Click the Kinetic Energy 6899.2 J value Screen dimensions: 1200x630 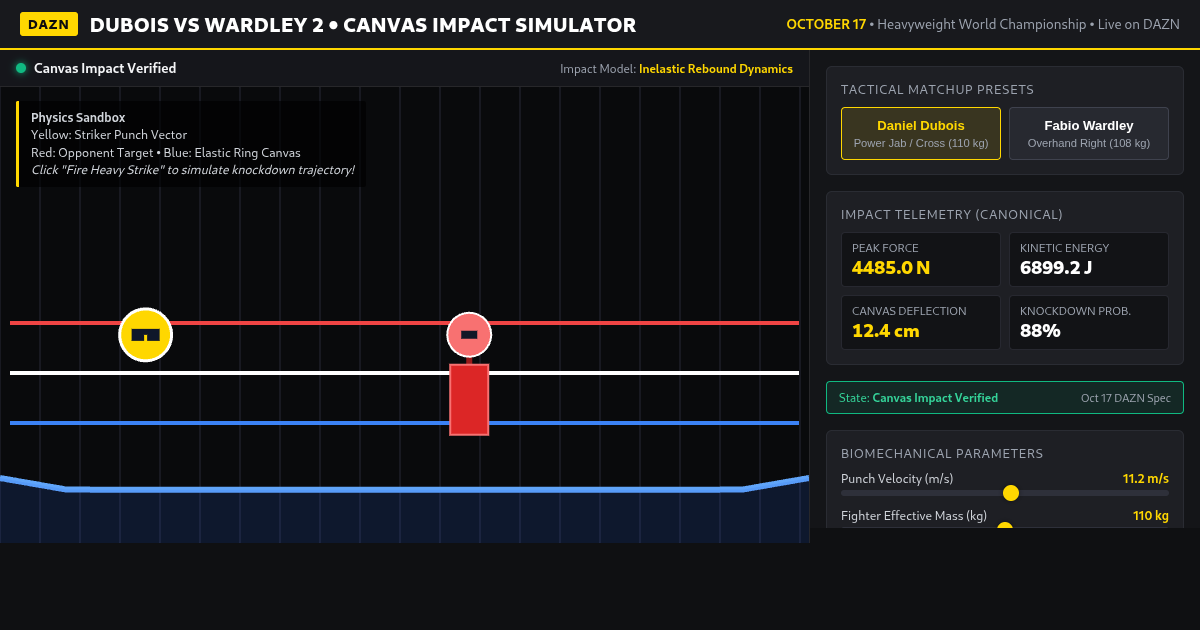[x=1056, y=268]
